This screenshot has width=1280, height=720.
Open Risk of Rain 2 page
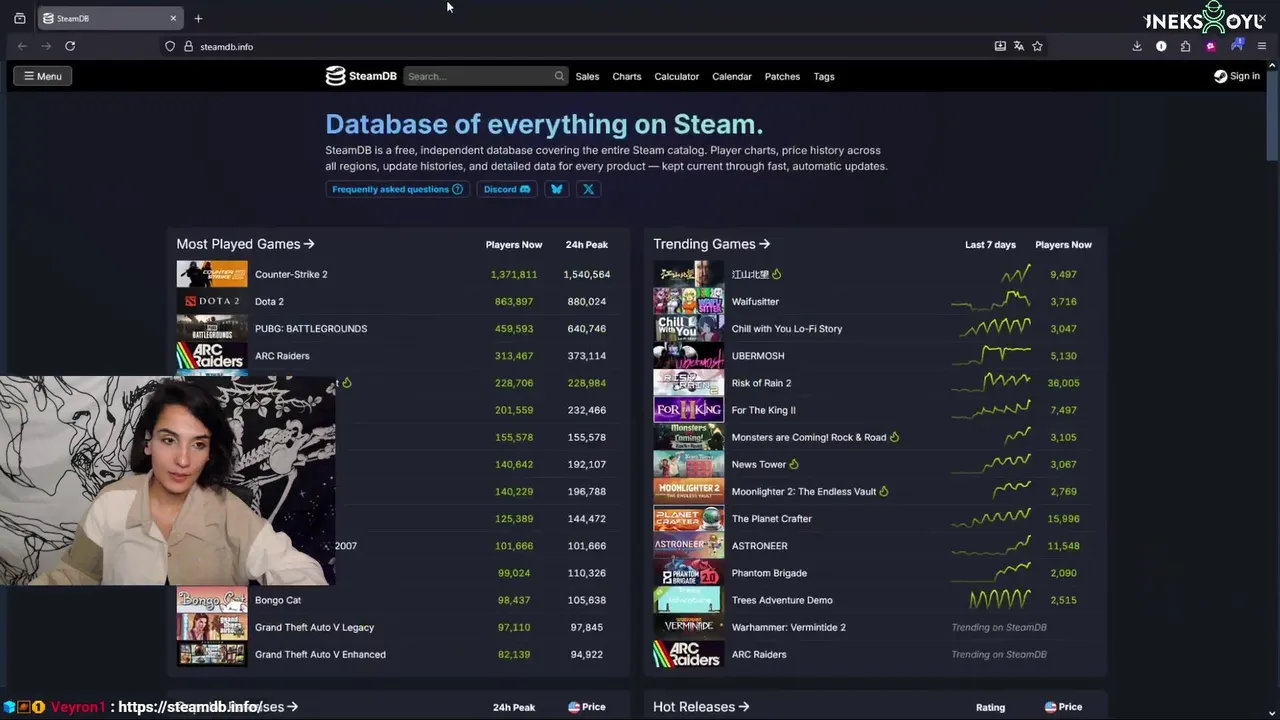pos(761,383)
